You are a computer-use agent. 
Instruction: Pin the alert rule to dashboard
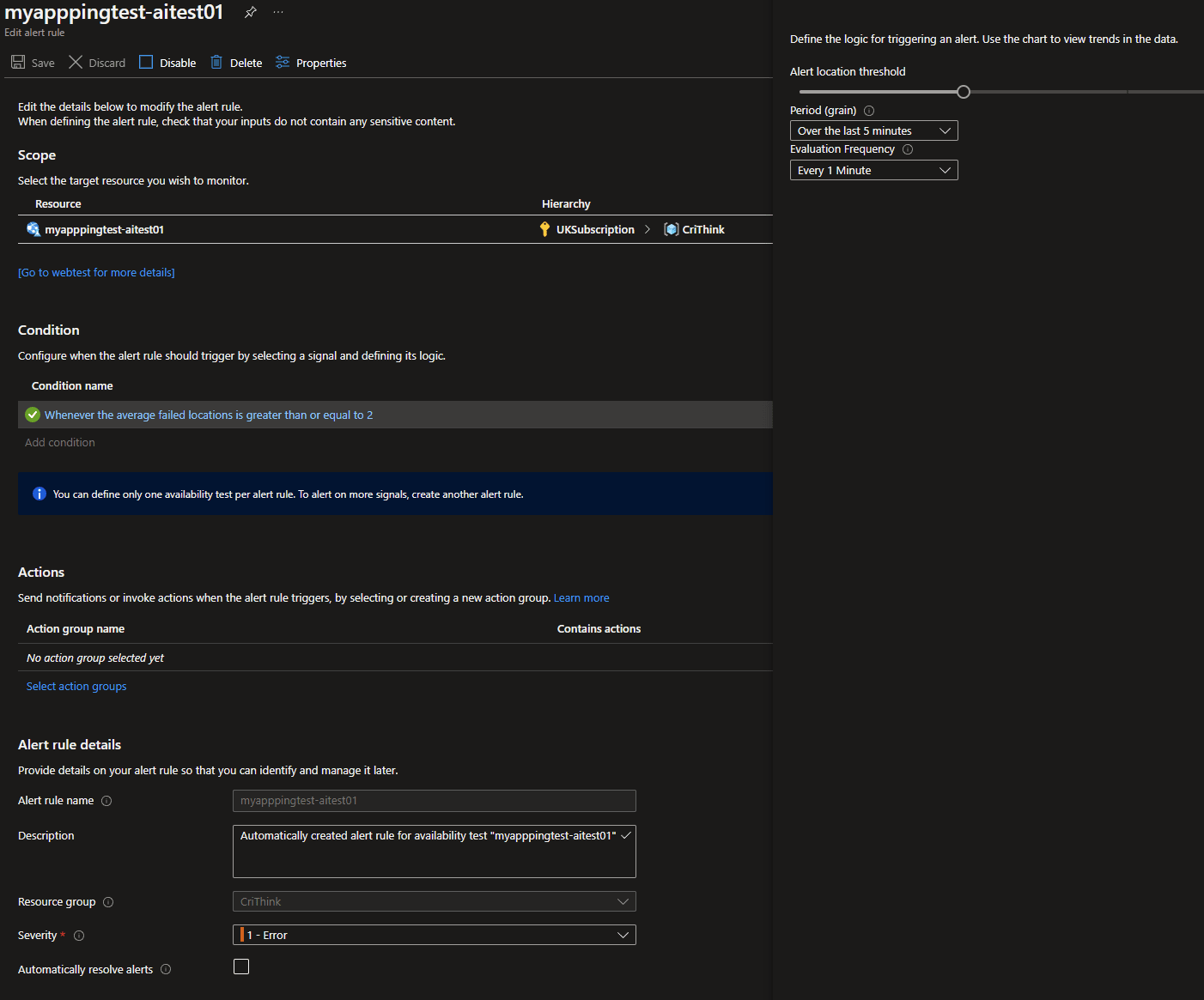click(x=250, y=11)
